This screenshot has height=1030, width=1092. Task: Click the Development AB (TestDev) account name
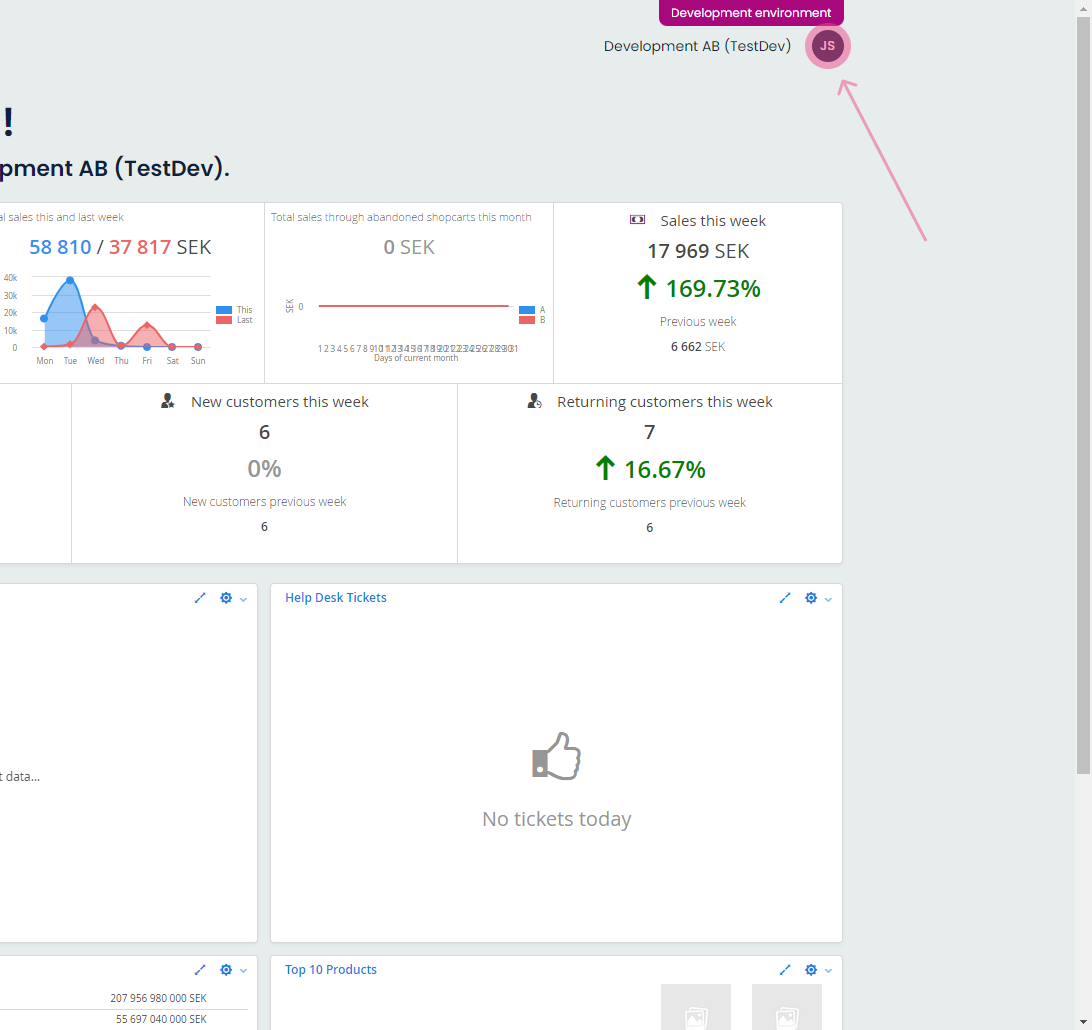tap(697, 46)
